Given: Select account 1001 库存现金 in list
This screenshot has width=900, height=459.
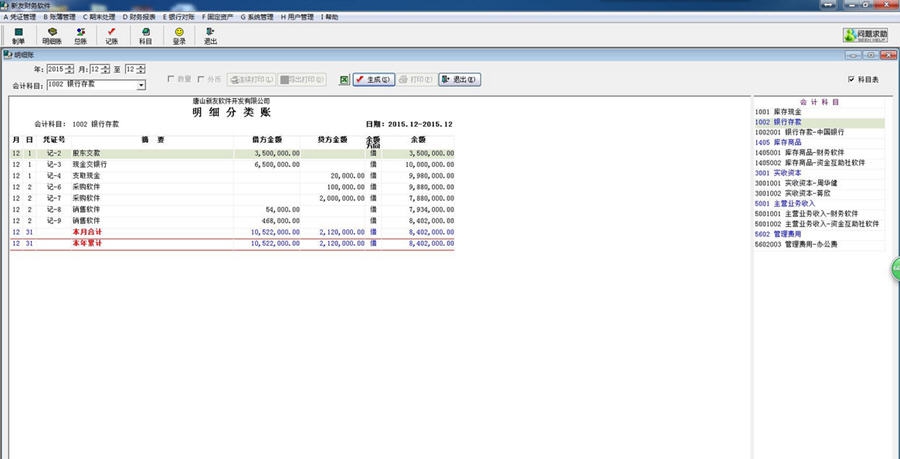Looking at the screenshot, I should click(819, 112).
